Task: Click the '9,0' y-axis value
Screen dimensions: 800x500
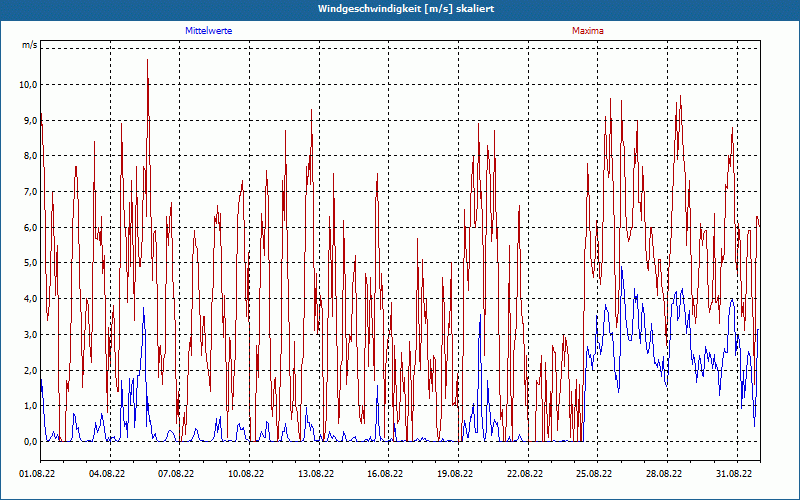Action: click(x=30, y=120)
